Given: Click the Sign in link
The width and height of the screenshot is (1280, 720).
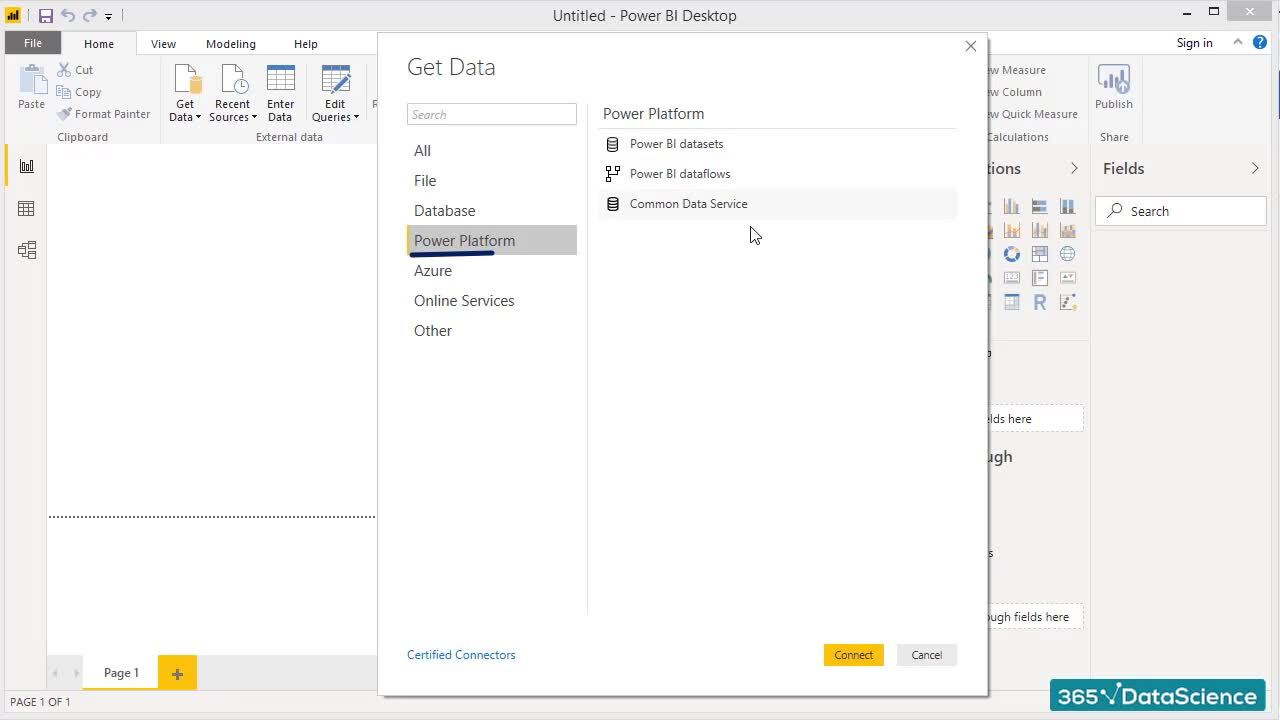Looking at the screenshot, I should 1194,43.
